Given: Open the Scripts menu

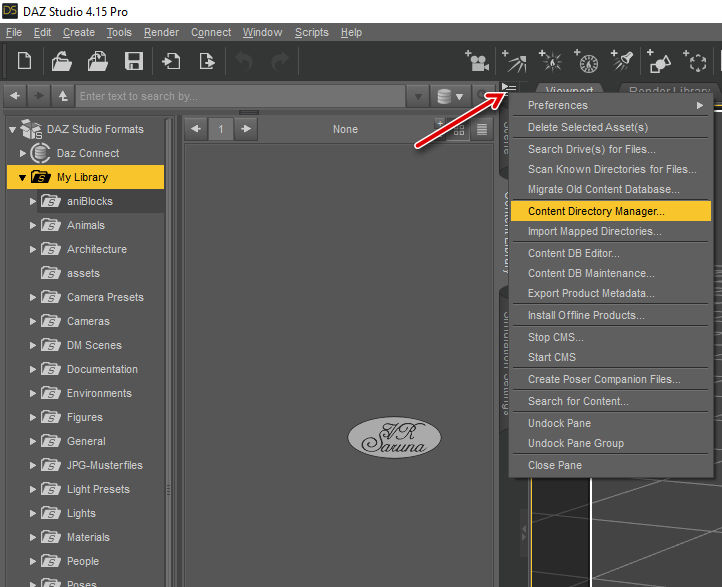Looking at the screenshot, I should [x=312, y=32].
